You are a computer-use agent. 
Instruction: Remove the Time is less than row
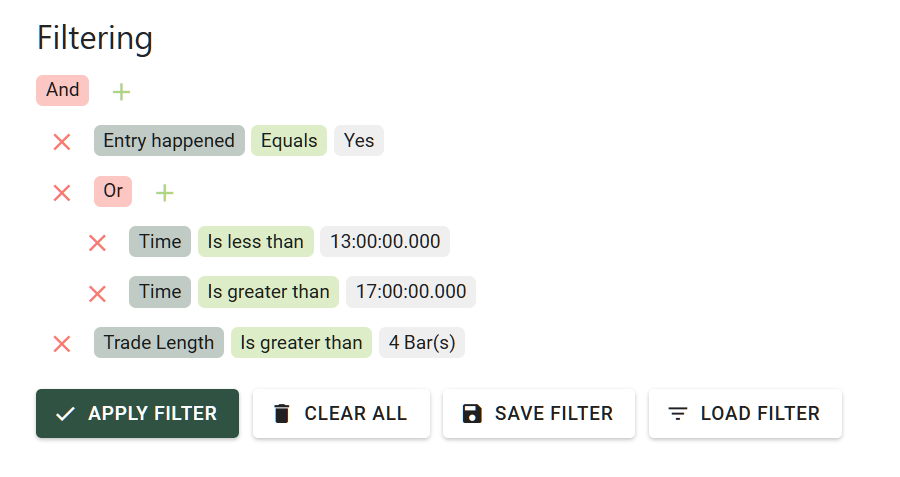click(97, 243)
